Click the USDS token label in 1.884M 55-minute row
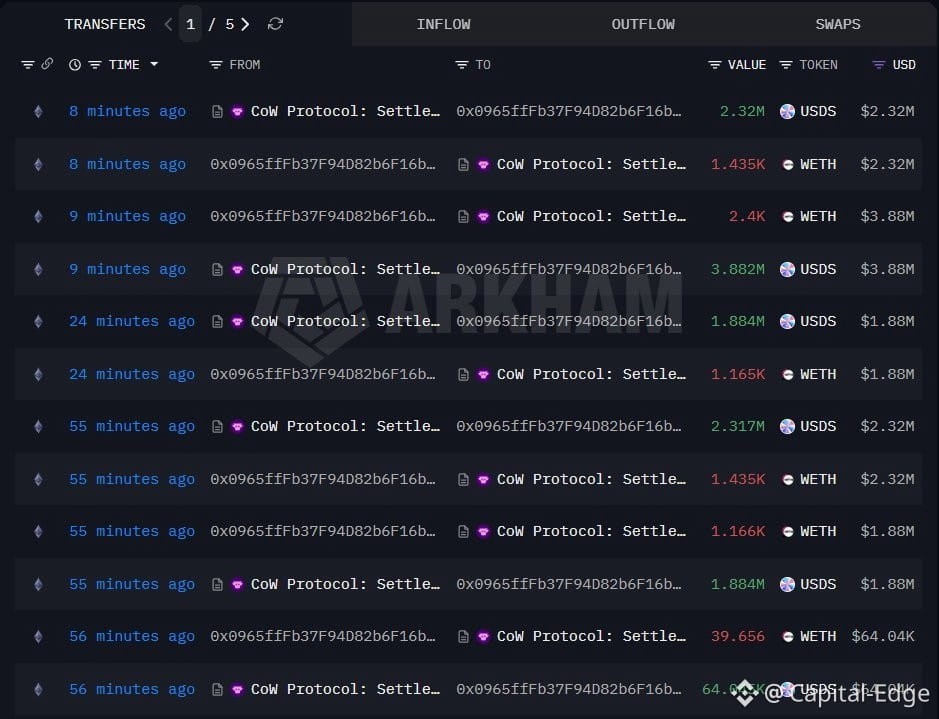Image resolution: width=939 pixels, height=719 pixels. (x=818, y=584)
